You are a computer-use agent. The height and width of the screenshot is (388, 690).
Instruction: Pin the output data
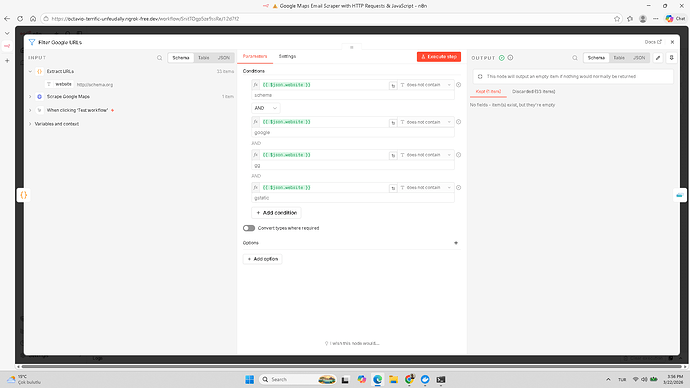click(x=672, y=58)
